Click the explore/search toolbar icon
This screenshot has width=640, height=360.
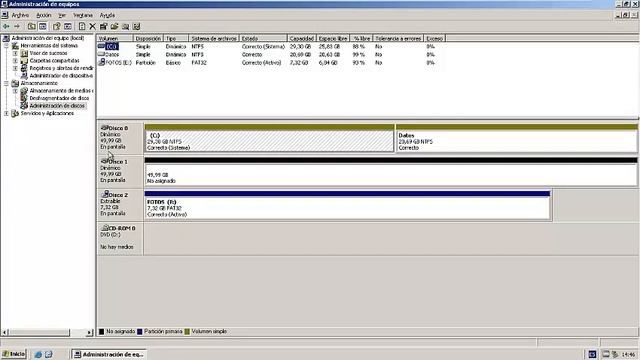tap(125, 27)
